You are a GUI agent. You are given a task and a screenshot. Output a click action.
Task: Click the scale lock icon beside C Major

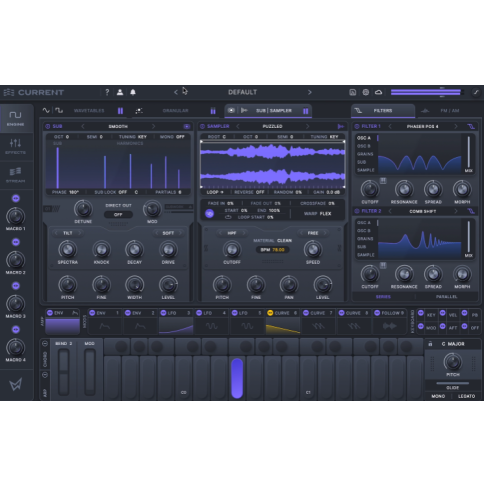click(x=430, y=344)
